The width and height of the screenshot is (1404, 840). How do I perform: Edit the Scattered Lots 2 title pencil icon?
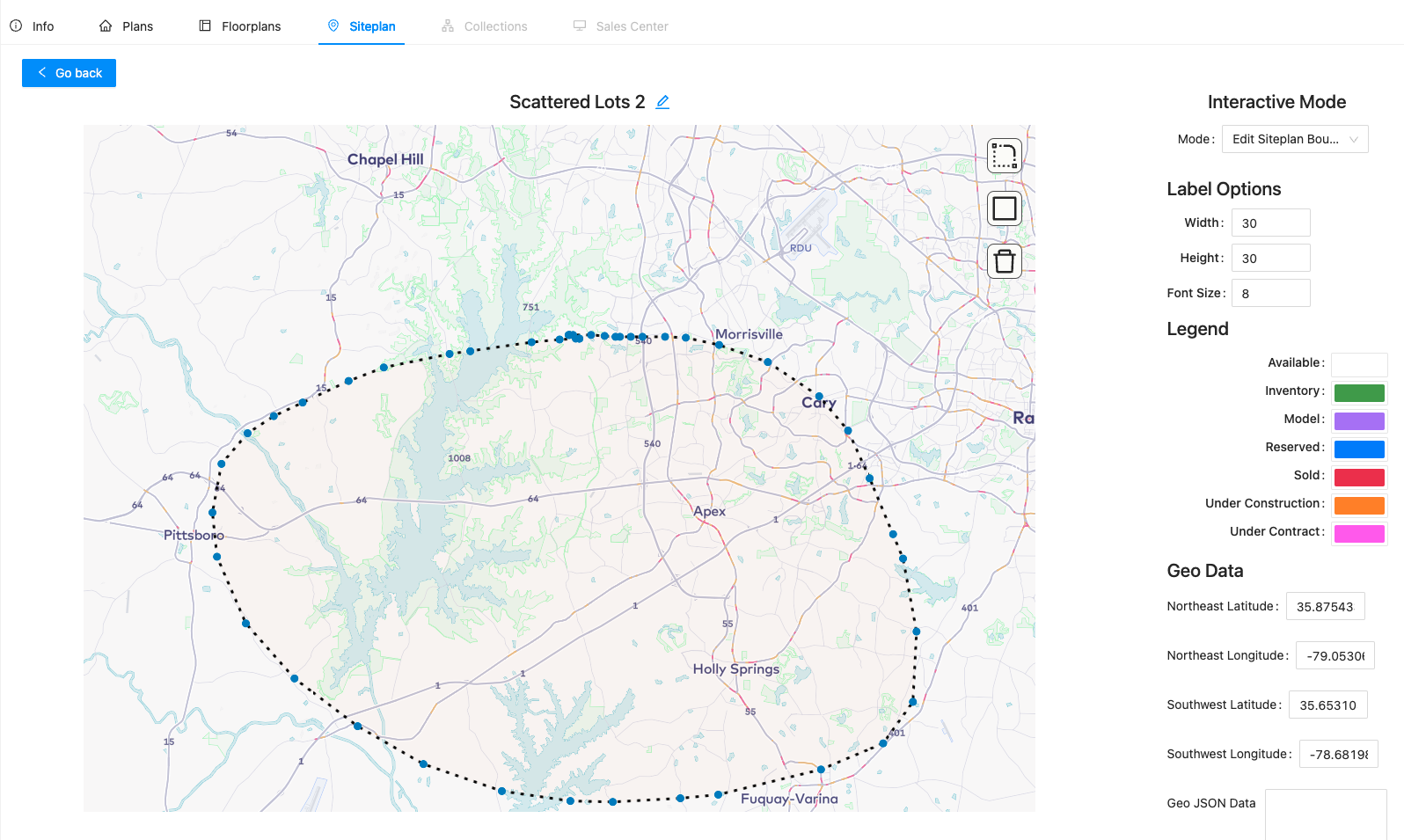662,102
